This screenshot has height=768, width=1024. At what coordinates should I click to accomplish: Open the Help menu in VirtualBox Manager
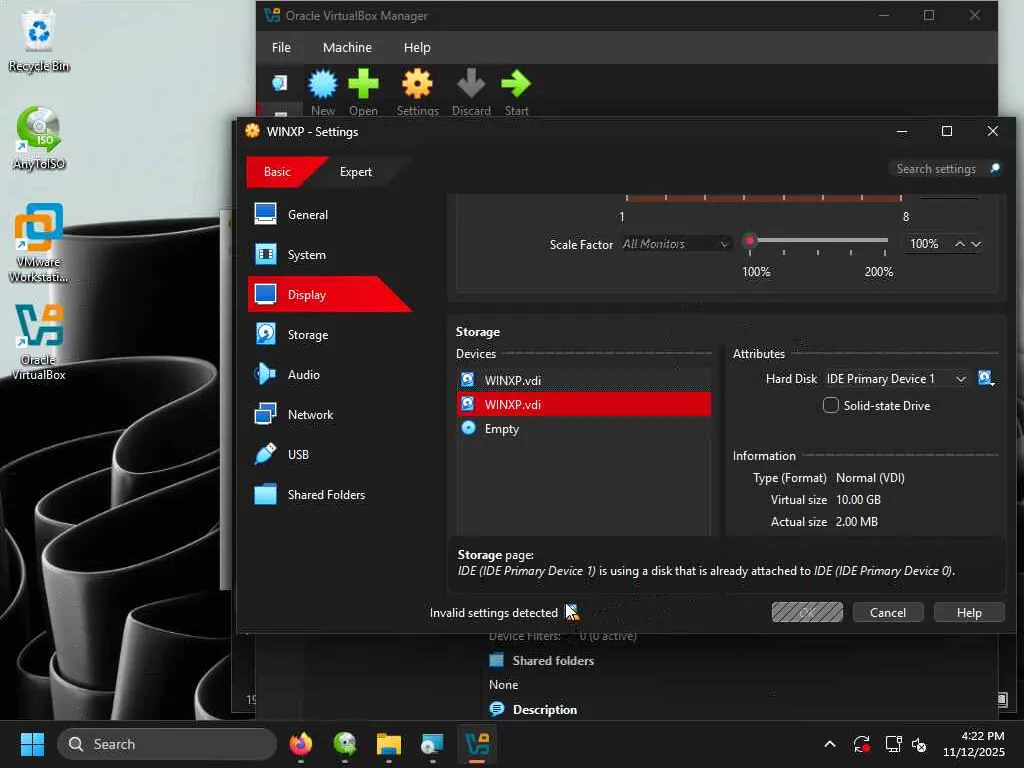(417, 47)
